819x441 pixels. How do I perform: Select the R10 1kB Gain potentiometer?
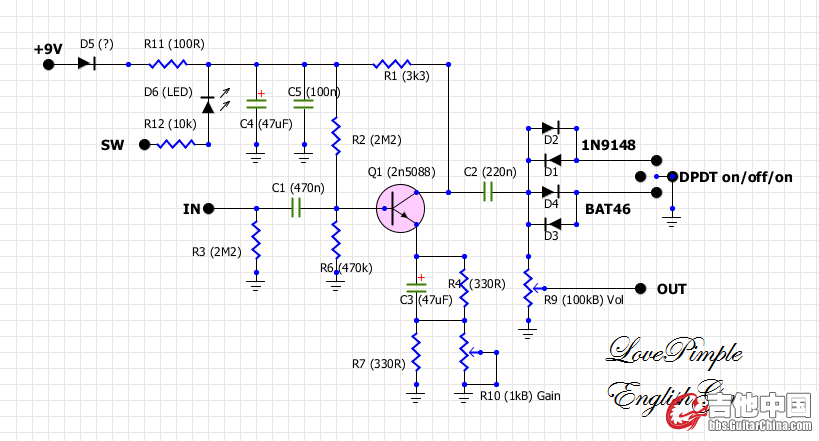(x=464, y=353)
